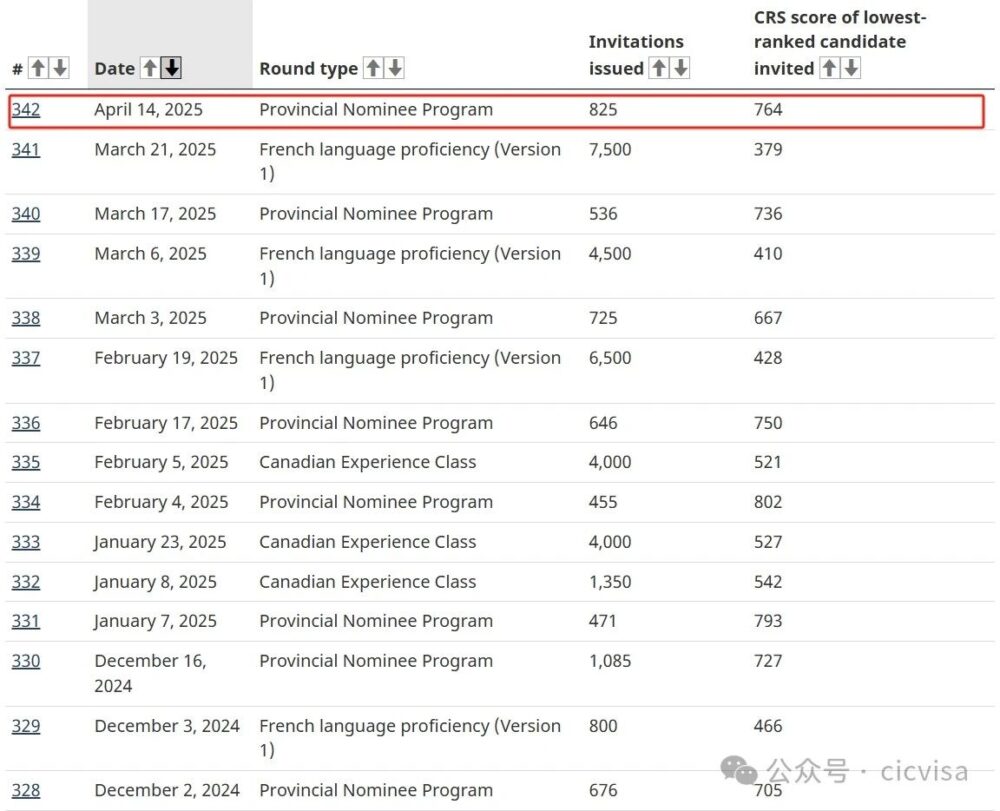Click the active Date descending sort arrow
Image resolution: width=1000 pixels, height=811 pixels.
pyautogui.click(x=172, y=68)
